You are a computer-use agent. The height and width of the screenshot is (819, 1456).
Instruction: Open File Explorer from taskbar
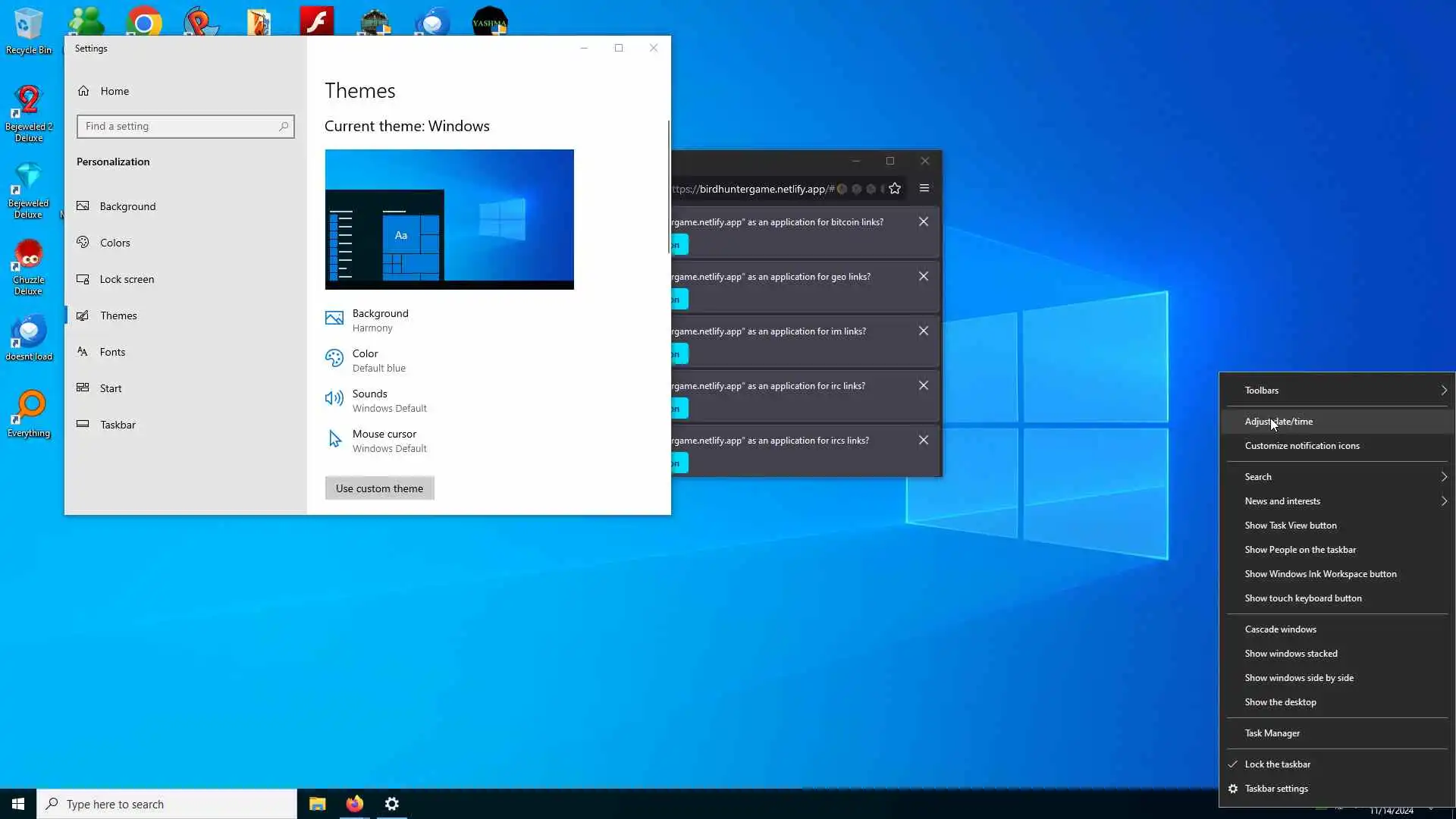click(317, 804)
